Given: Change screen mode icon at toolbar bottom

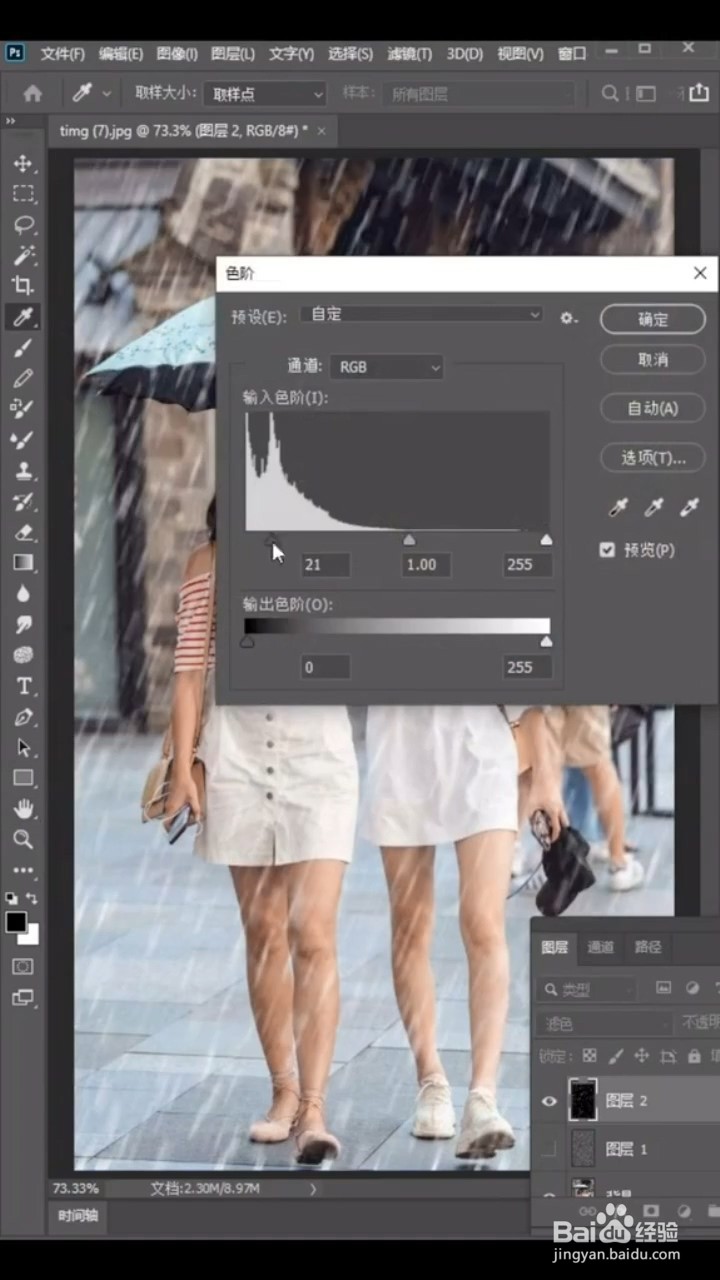Looking at the screenshot, I should coord(23,998).
